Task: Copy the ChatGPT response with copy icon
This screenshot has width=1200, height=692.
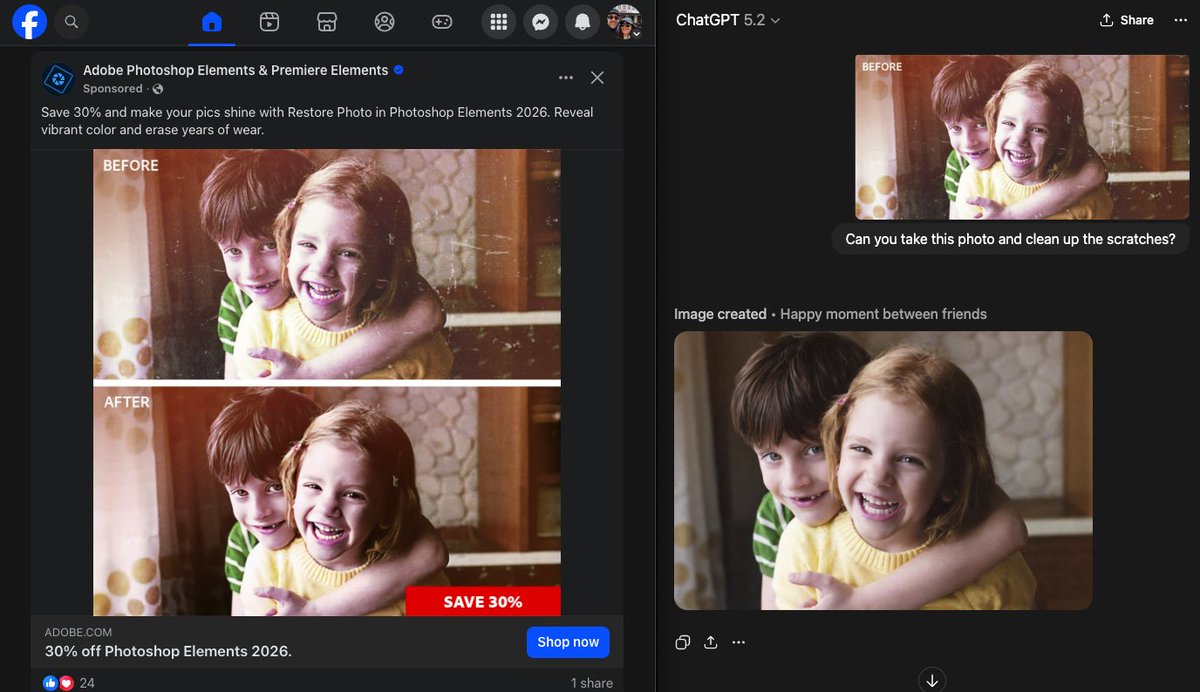Action: coord(682,642)
